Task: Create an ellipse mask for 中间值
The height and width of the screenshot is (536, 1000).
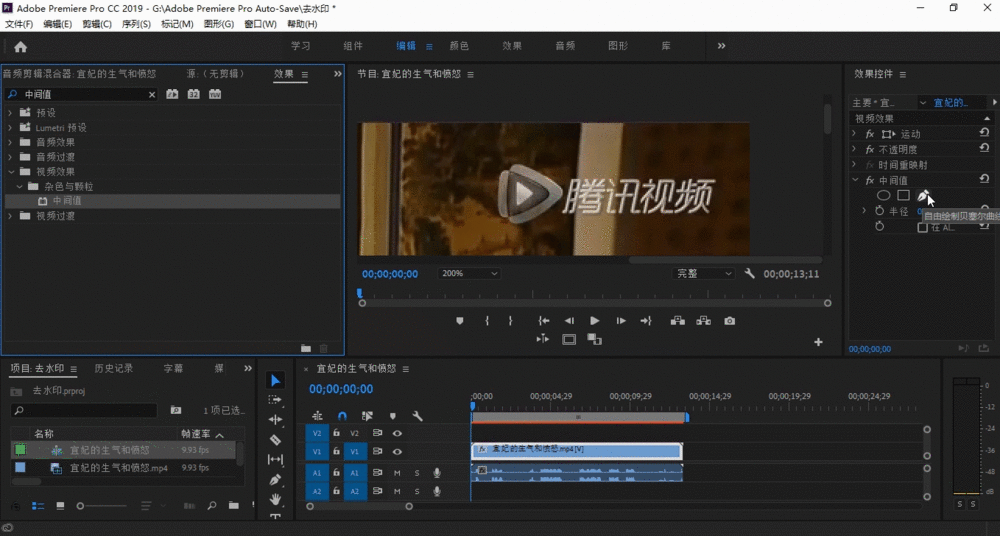Action: [x=883, y=195]
